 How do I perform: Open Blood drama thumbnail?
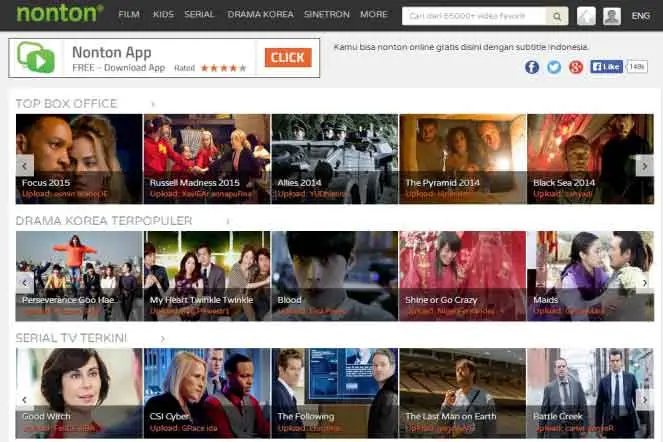335,276
